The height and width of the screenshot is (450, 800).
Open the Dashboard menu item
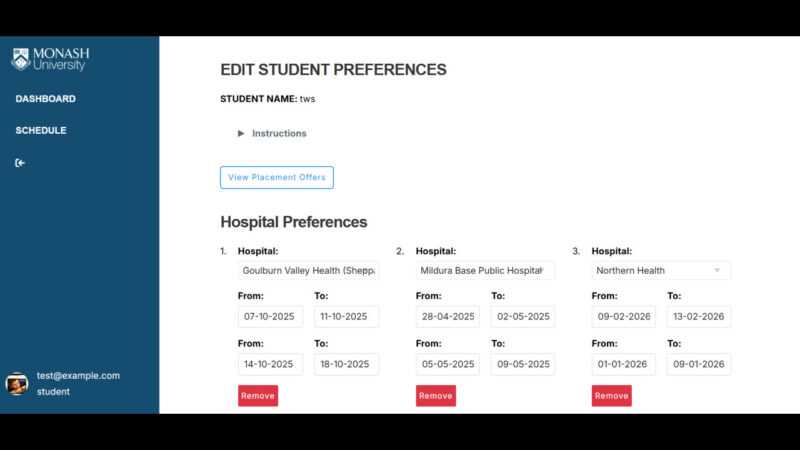click(x=46, y=99)
